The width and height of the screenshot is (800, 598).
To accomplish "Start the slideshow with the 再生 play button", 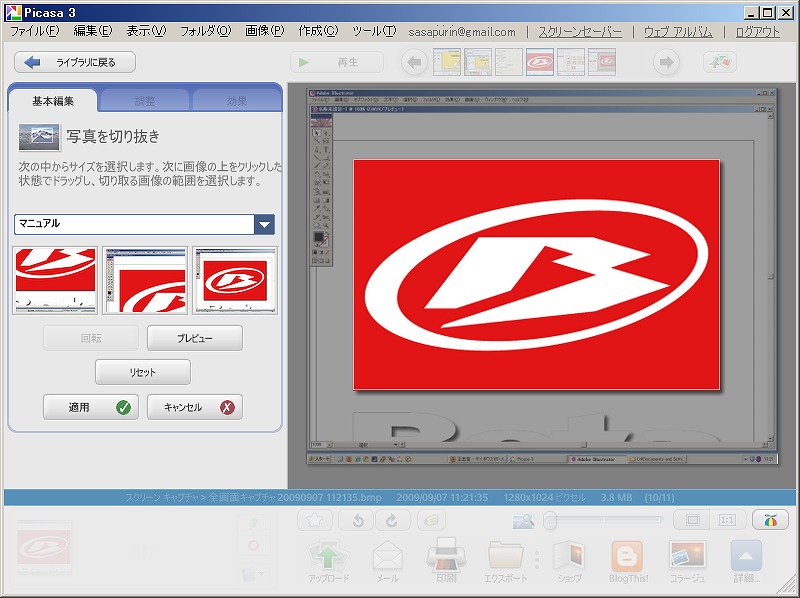I will 337,62.
